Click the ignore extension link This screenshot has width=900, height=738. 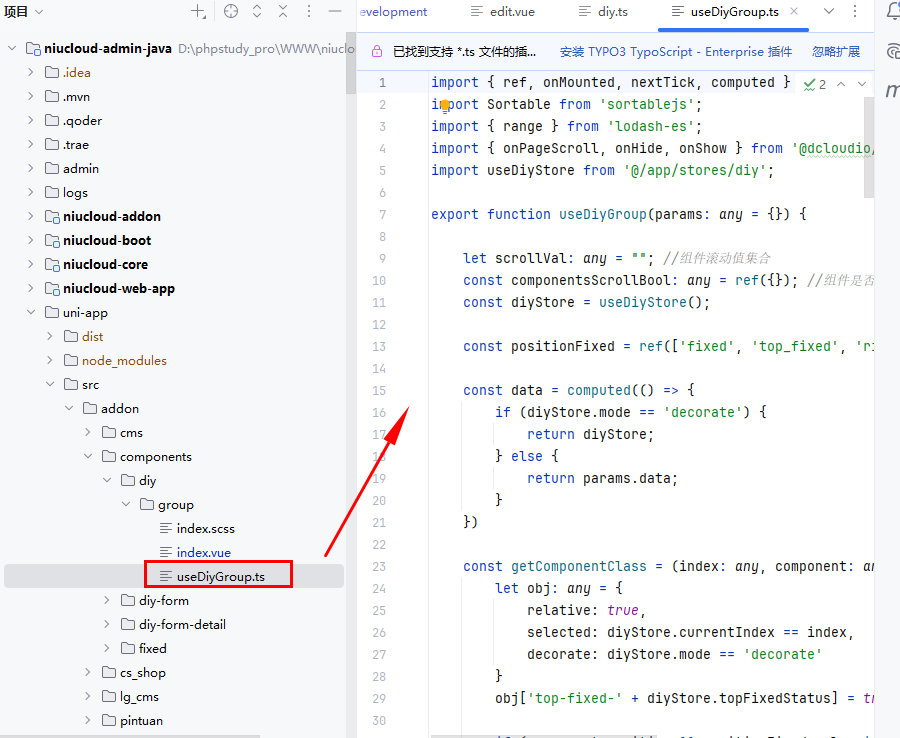point(838,52)
